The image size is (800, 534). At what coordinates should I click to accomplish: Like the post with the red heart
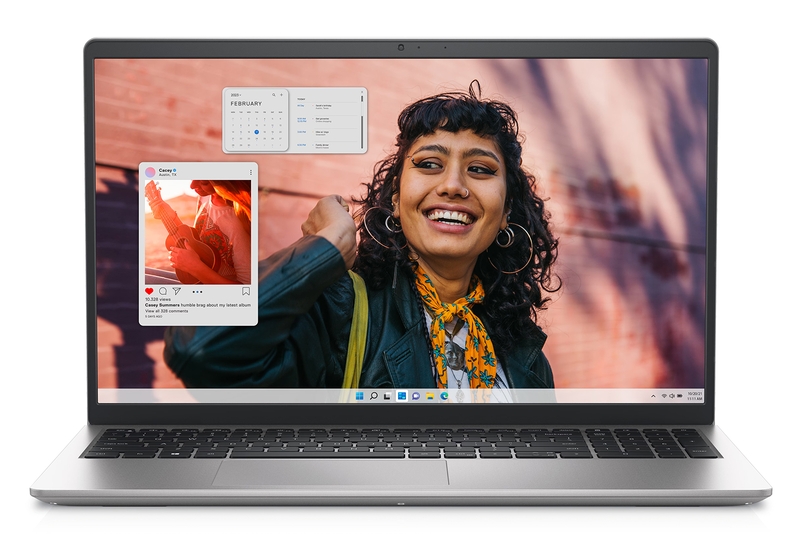tap(150, 291)
